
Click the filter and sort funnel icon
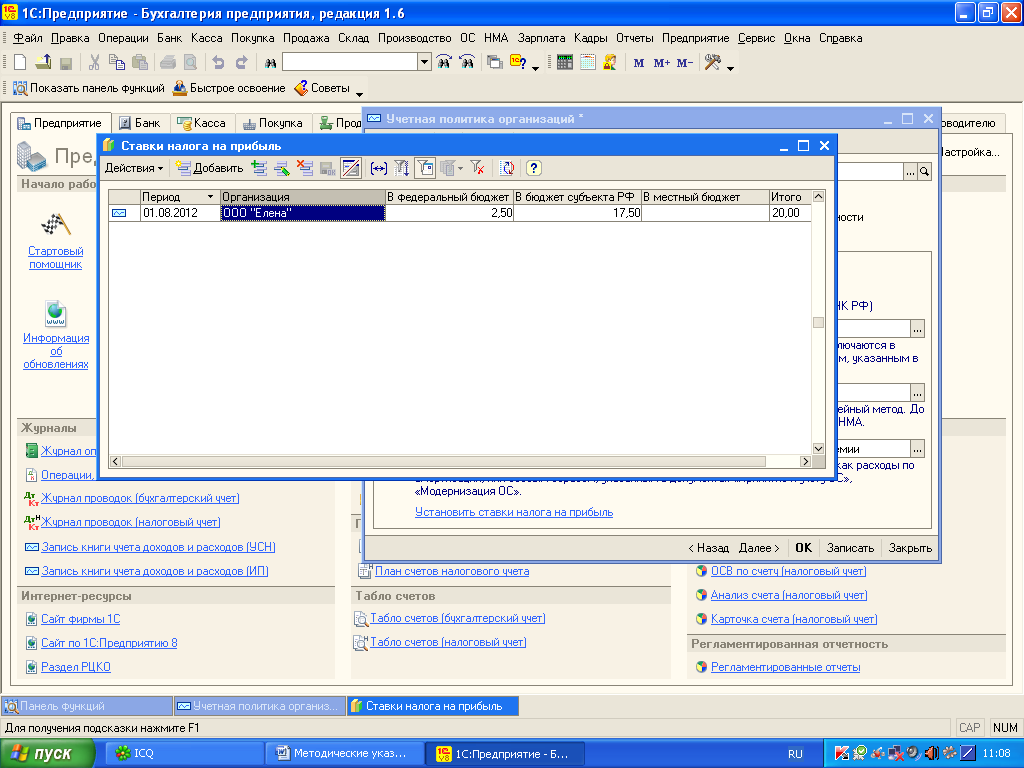tap(402, 168)
